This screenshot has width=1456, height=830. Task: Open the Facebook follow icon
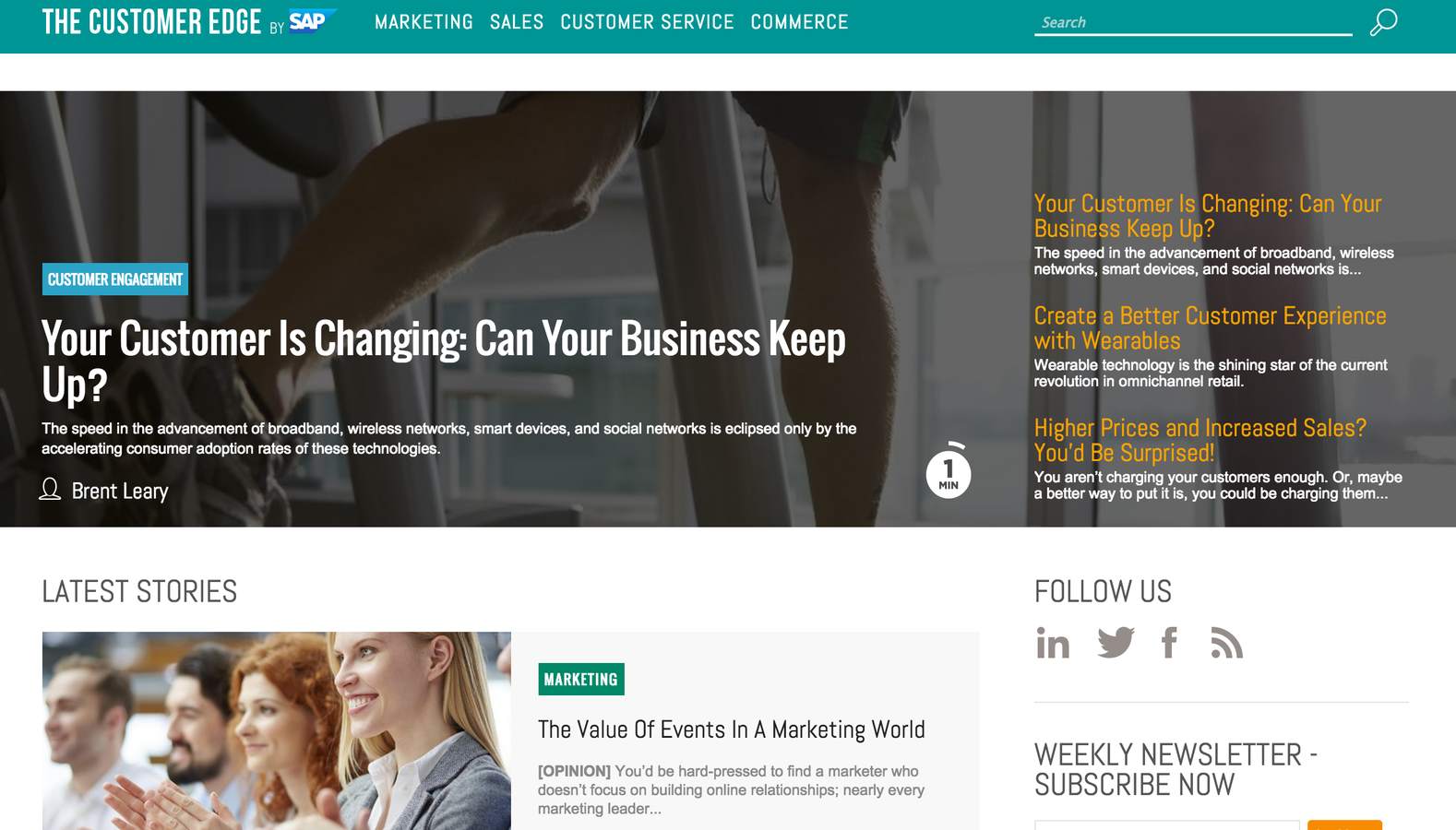coord(1169,643)
